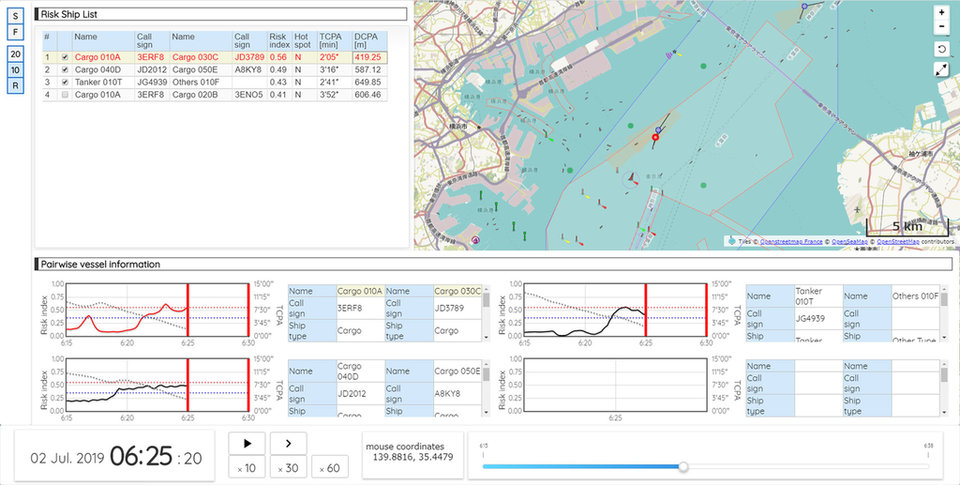Set playback speed to ×10
Screen dimensions: 960x485
[x=247, y=469]
